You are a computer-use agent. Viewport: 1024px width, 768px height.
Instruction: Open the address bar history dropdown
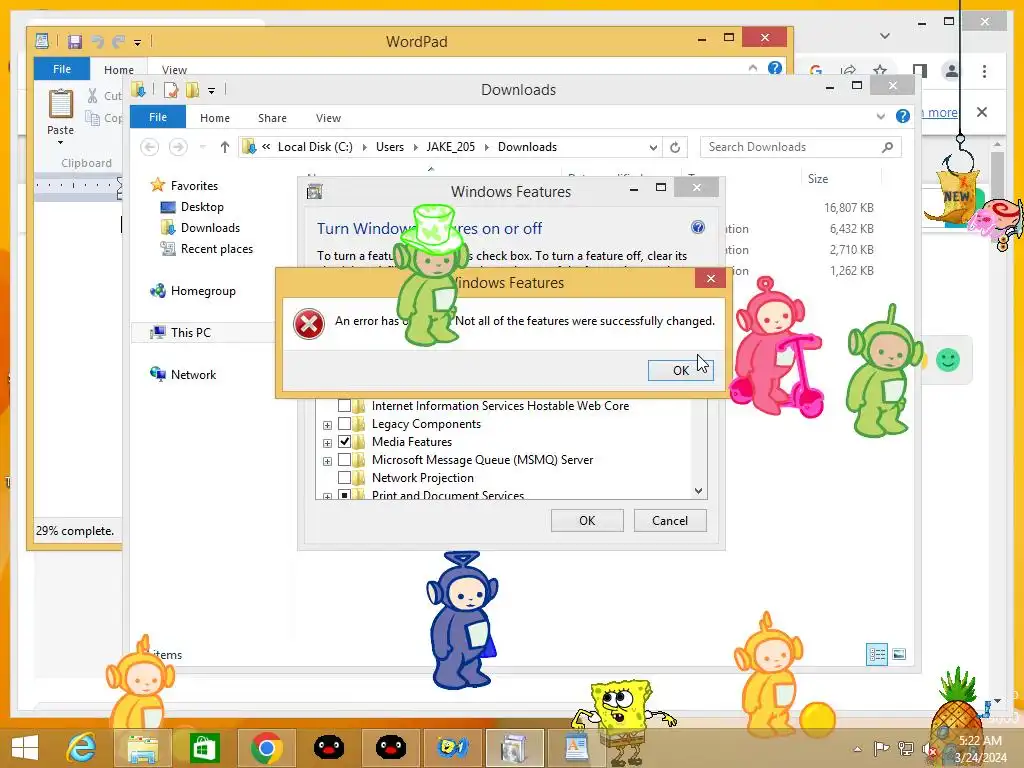pyautogui.click(x=653, y=148)
